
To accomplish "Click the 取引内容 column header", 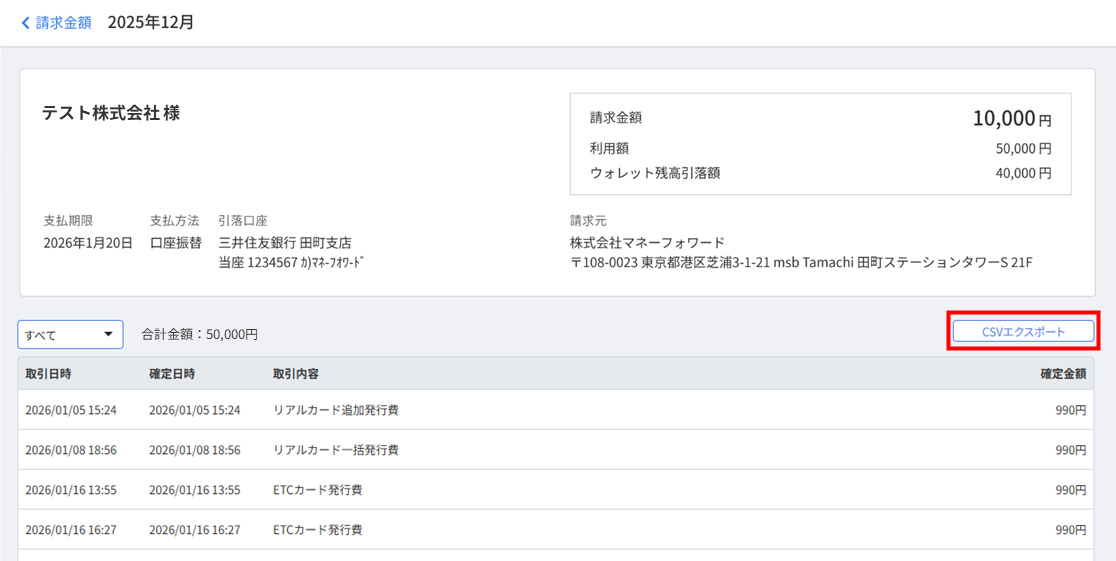I will coord(296,374).
